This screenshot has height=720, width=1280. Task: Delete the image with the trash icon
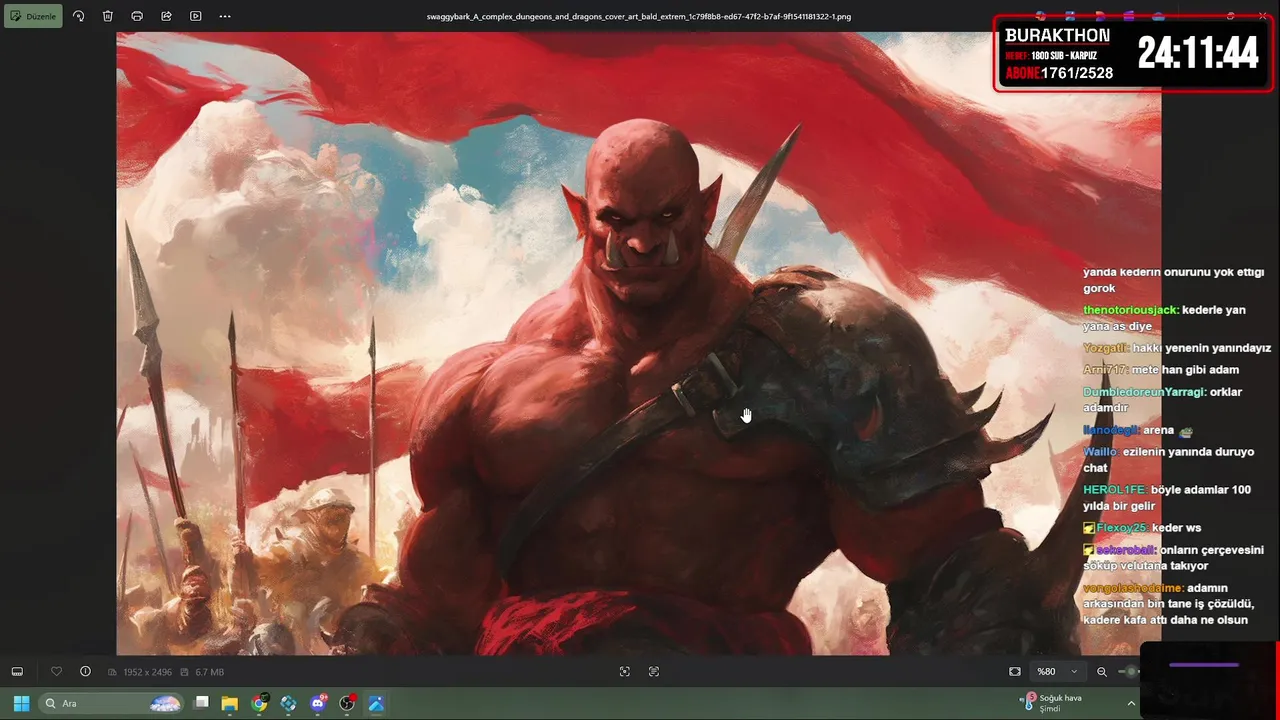pos(108,16)
